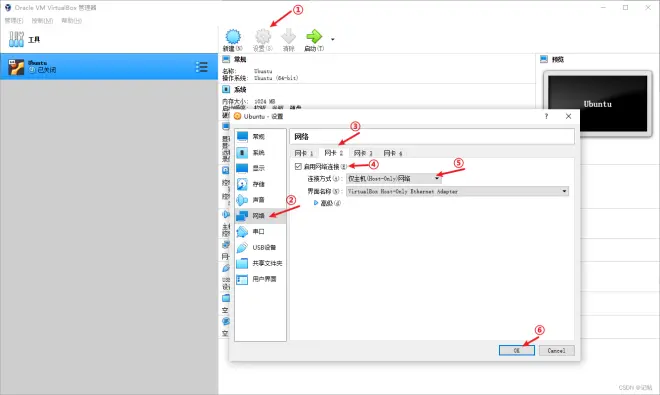Switch to the Adapter 4 (网卡 4) tab

393,153
